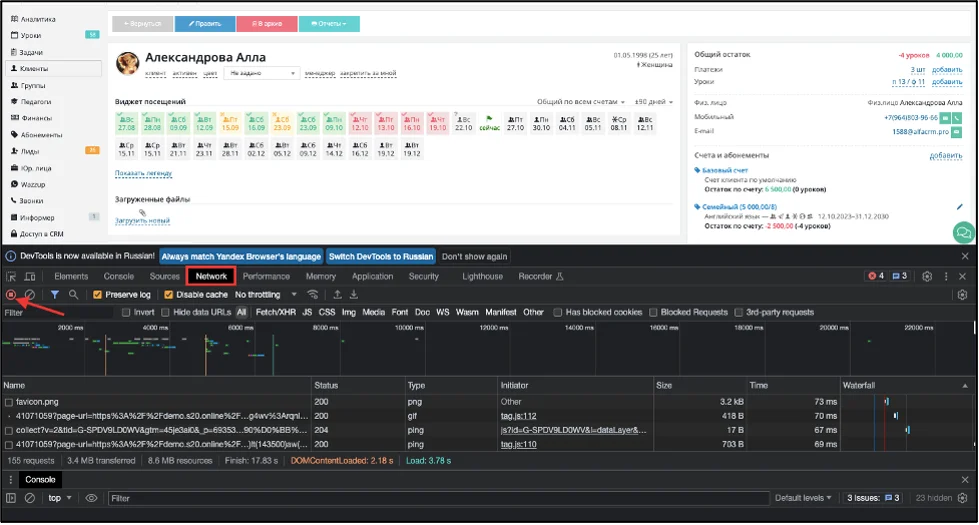Image resolution: width=979 pixels, height=525 pixels.
Task: Open console settings gear
Action: (962, 498)
